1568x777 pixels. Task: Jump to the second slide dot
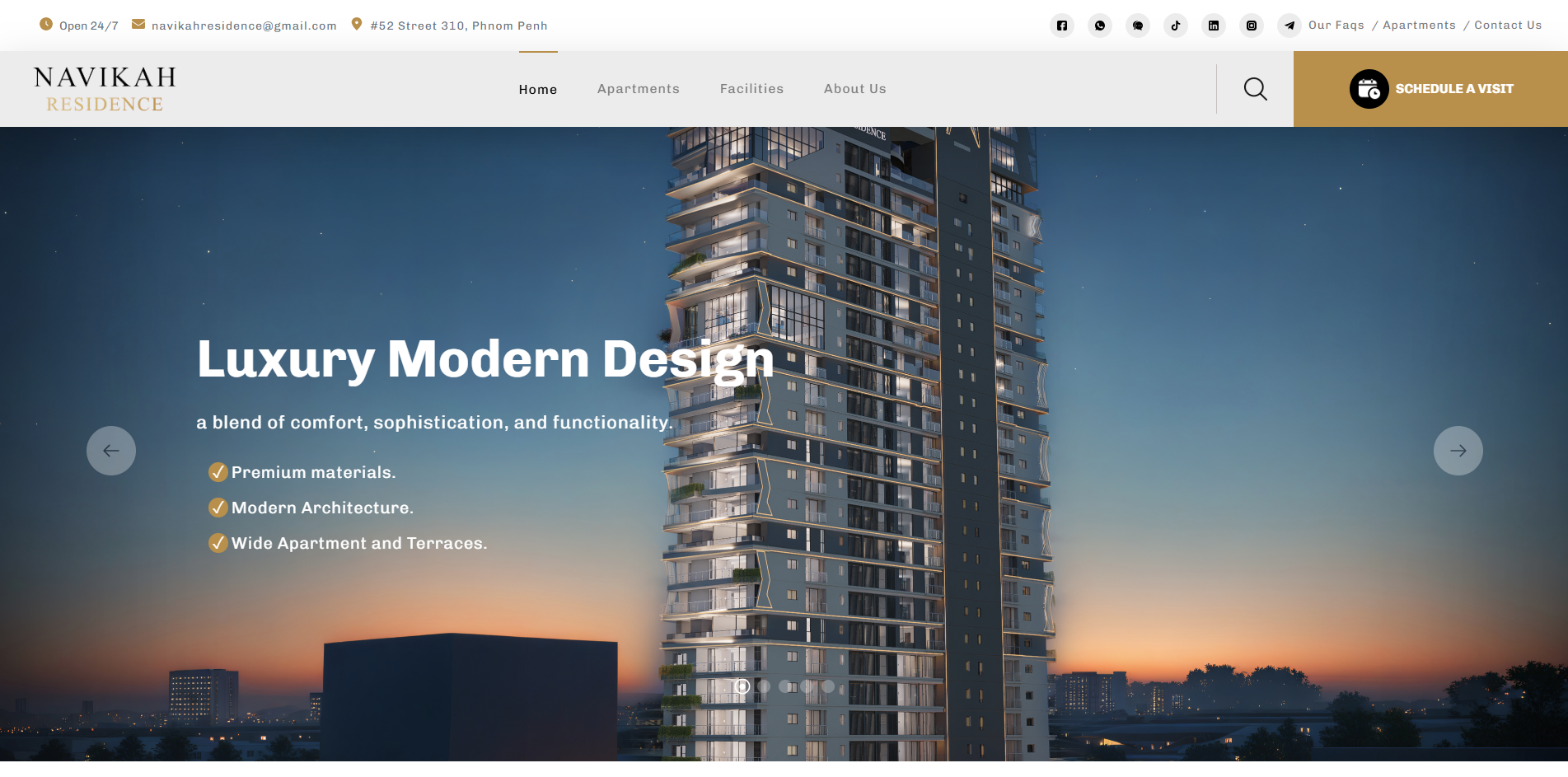(x=764, y=686)
